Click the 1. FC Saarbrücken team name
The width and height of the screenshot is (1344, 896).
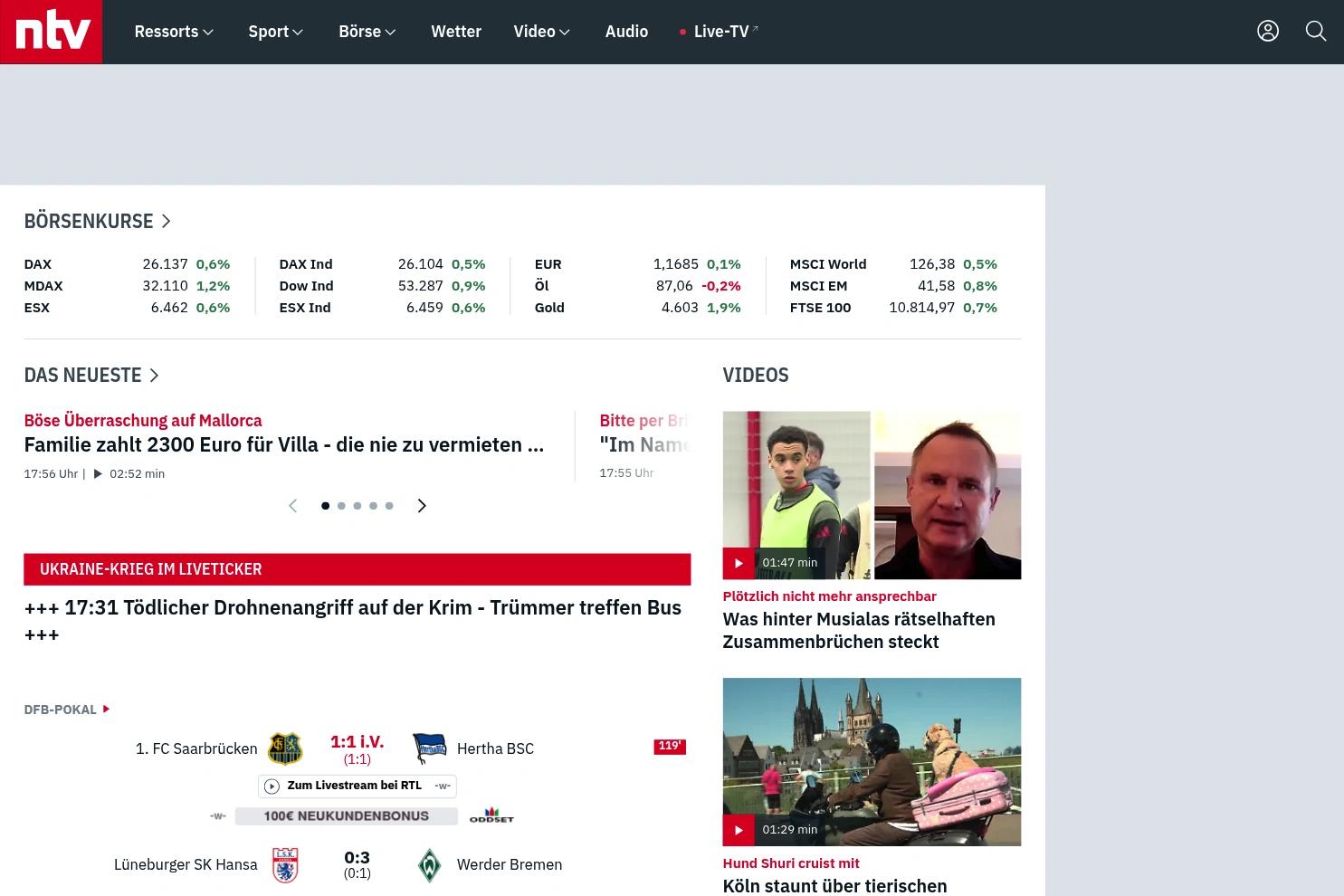coord(196,748)
